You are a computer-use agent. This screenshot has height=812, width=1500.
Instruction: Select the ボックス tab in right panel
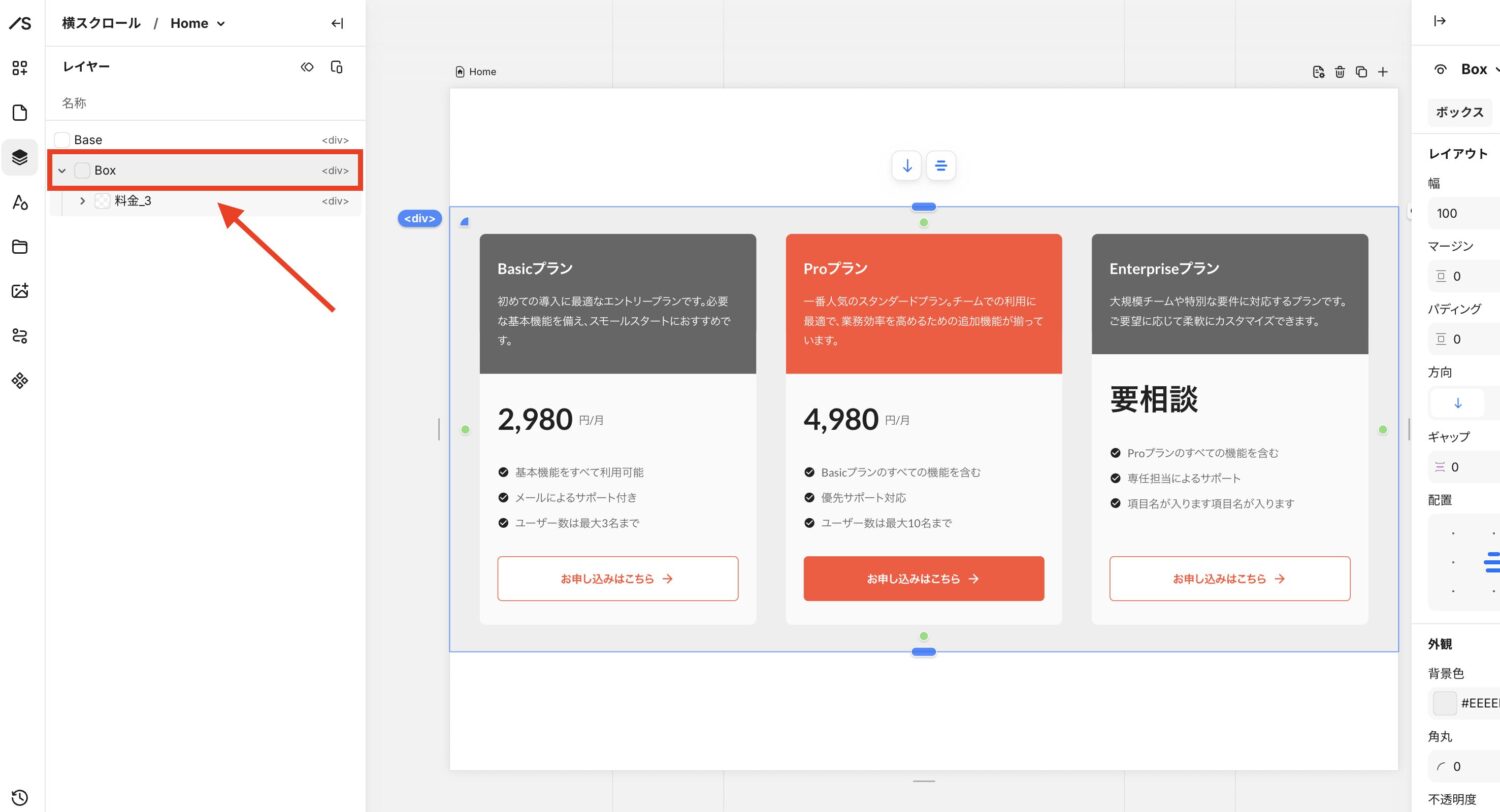point(1459,112)
